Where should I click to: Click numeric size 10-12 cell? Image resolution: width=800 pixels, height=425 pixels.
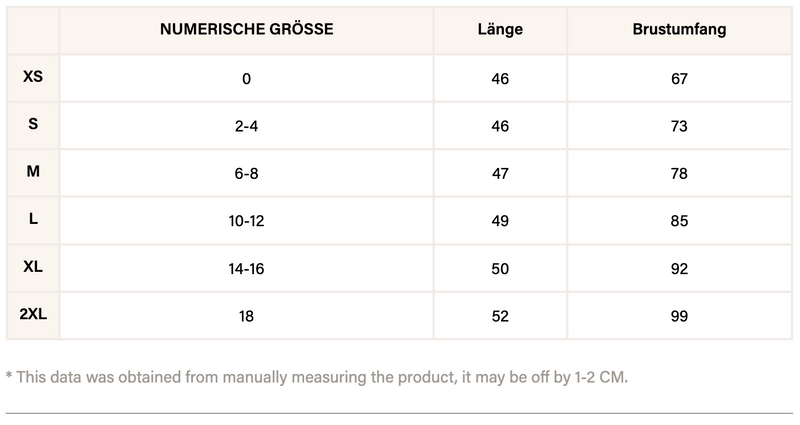click(x=246, y=221)
